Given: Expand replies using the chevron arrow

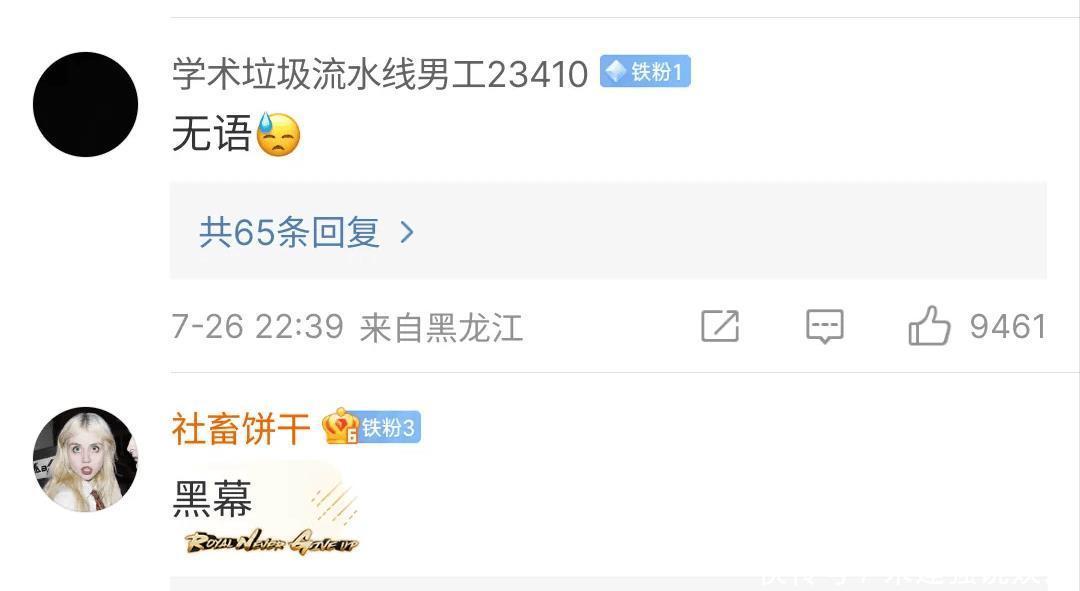Looking at the screenshot, I should point(407,232).
